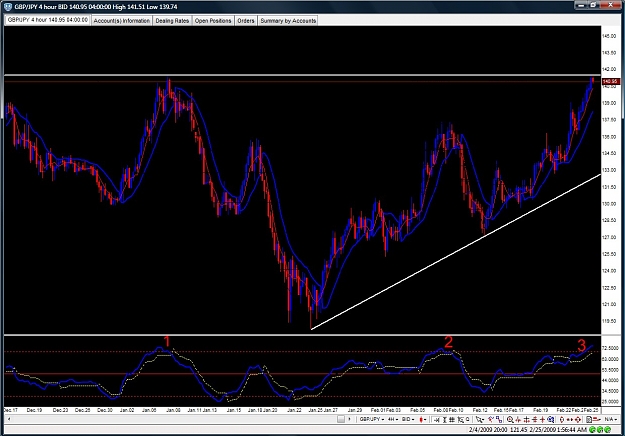Click the 72.5000 indicator axis label
Screen dimensions: 625x436
[610, 348]
